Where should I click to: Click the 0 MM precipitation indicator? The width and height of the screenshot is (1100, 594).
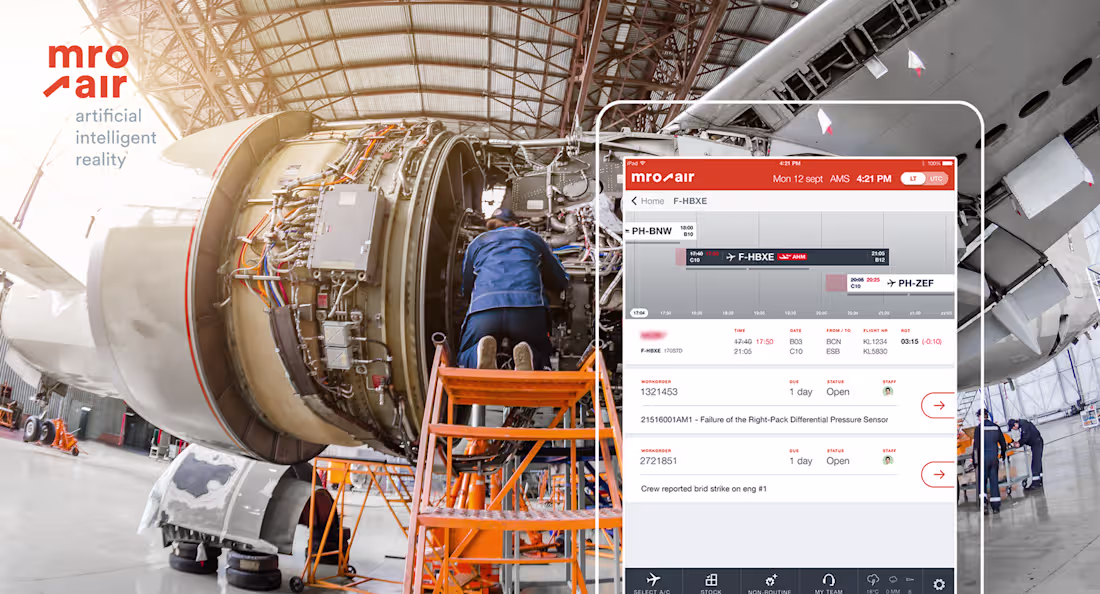coord(892,580)
